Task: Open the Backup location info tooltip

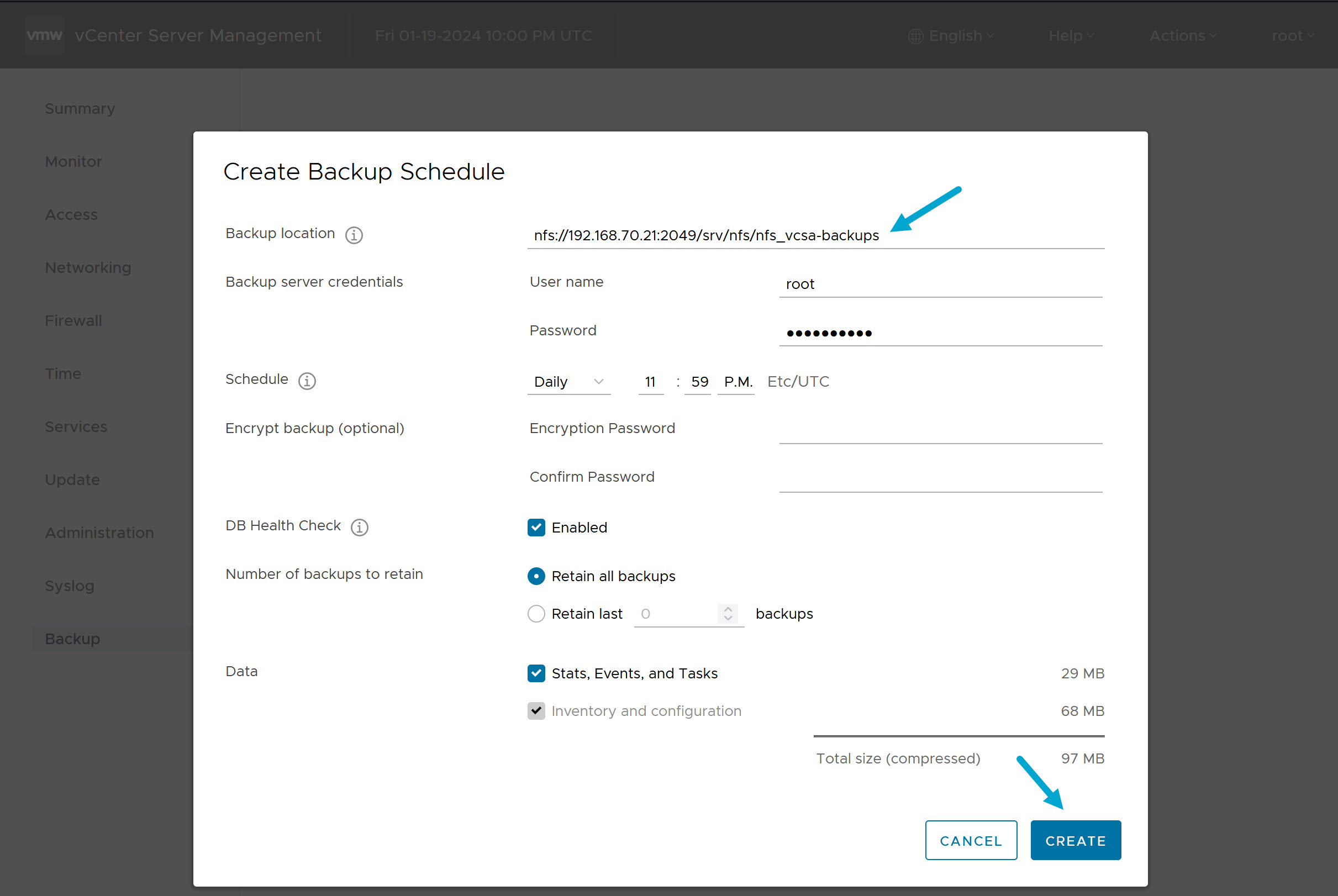Action: click(x=353, y=234)
